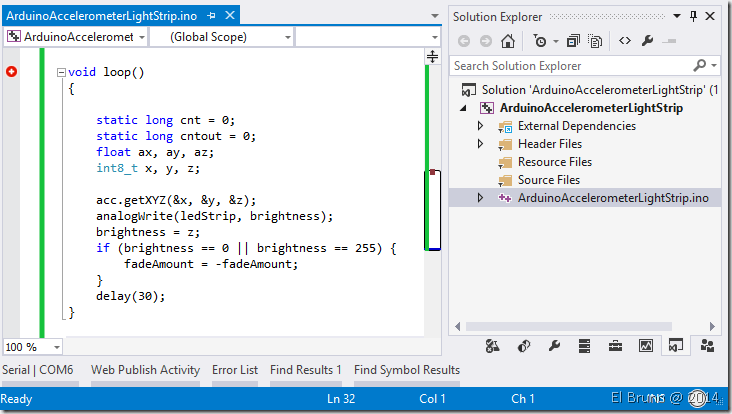Click Collapse All in Solution Explorer toolbar
Image resolution: width=732 pixels, height=414 pixels.
[573, 41]
